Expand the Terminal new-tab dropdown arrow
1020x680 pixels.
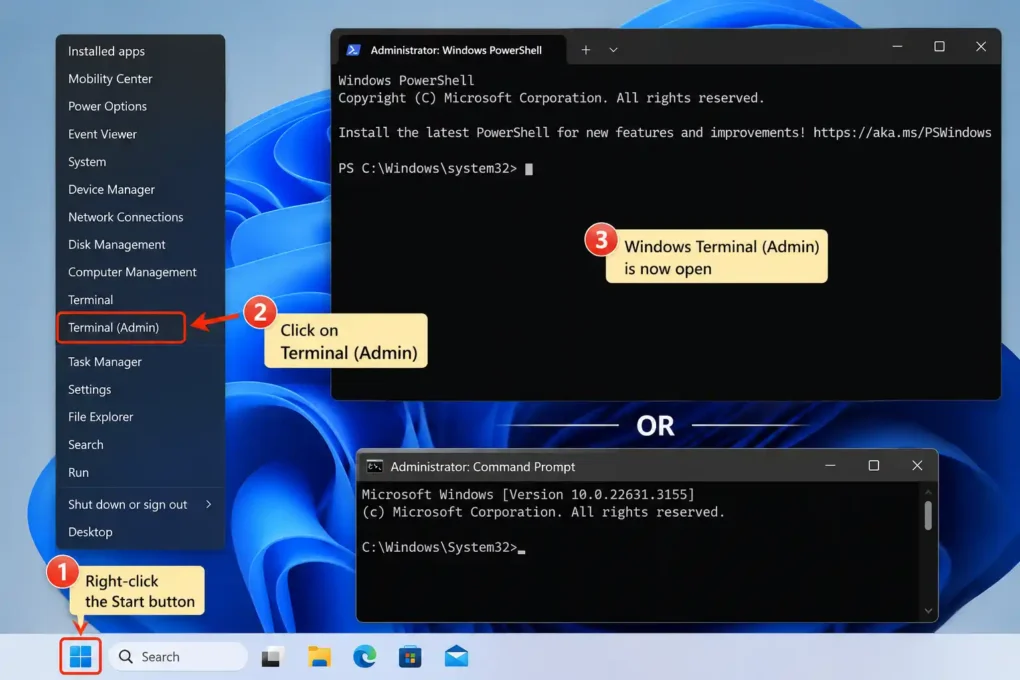point(613,49)
